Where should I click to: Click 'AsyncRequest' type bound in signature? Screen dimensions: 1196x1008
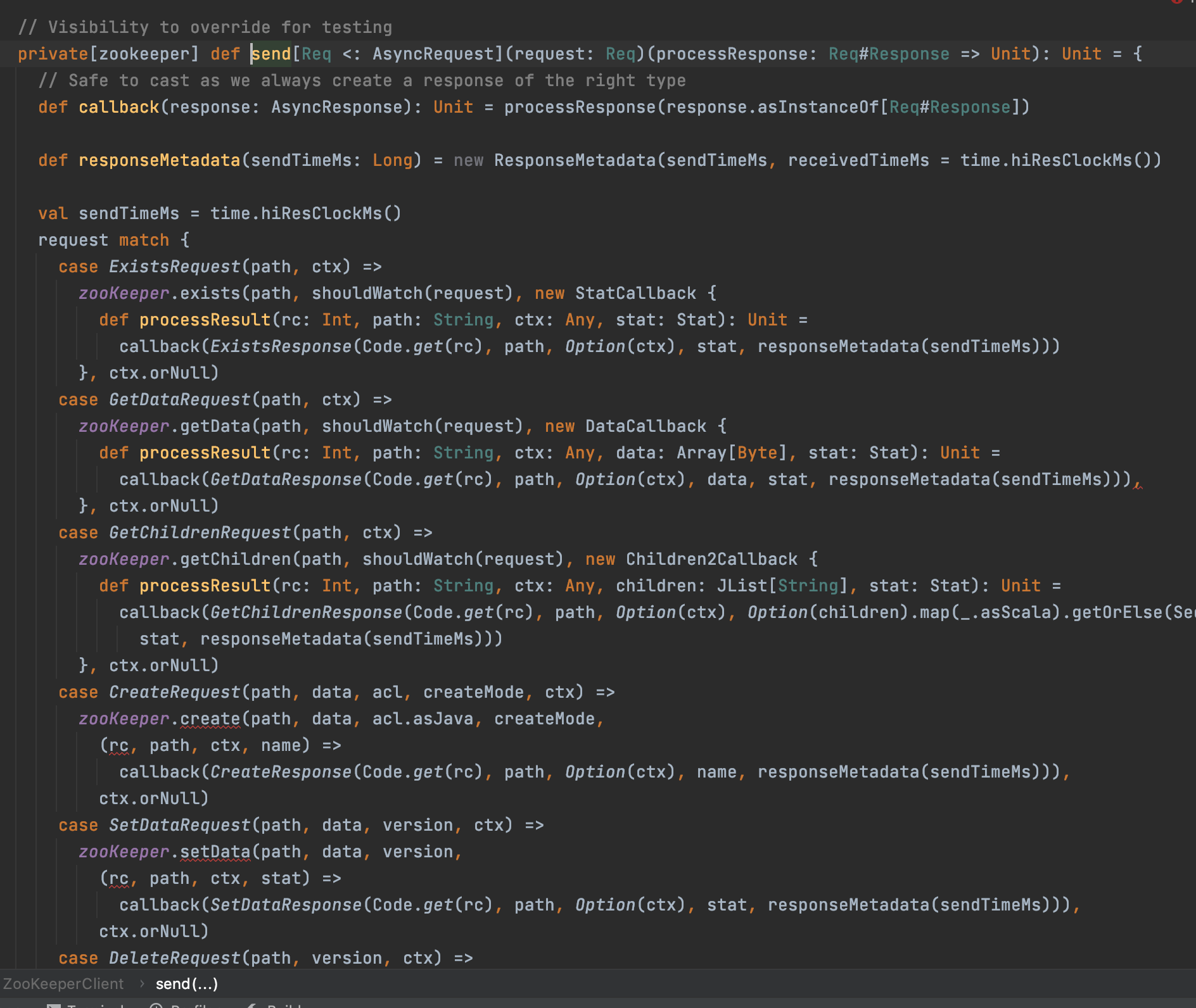coord(433,54)
